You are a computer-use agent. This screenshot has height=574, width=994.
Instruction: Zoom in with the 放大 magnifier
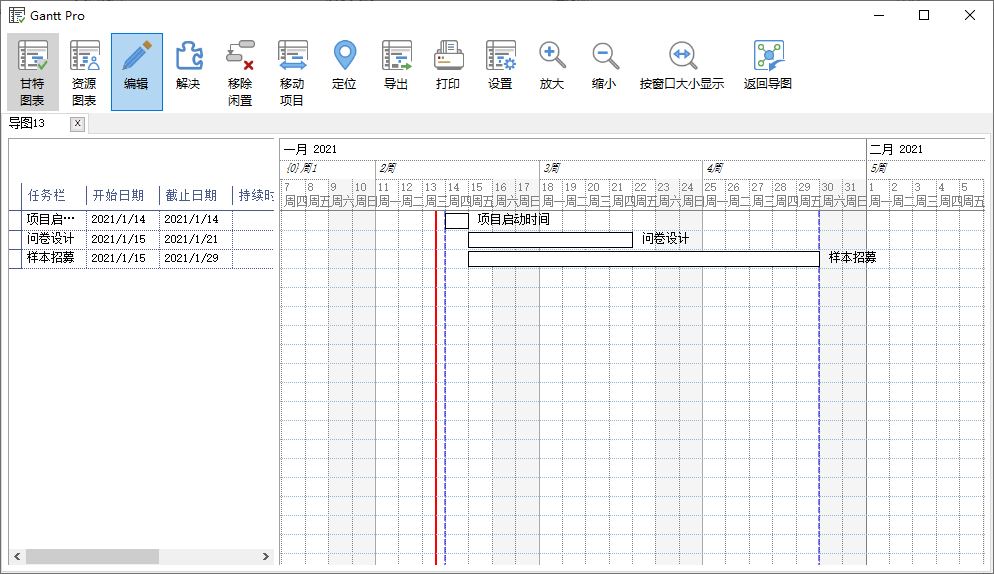click(552, 65)
